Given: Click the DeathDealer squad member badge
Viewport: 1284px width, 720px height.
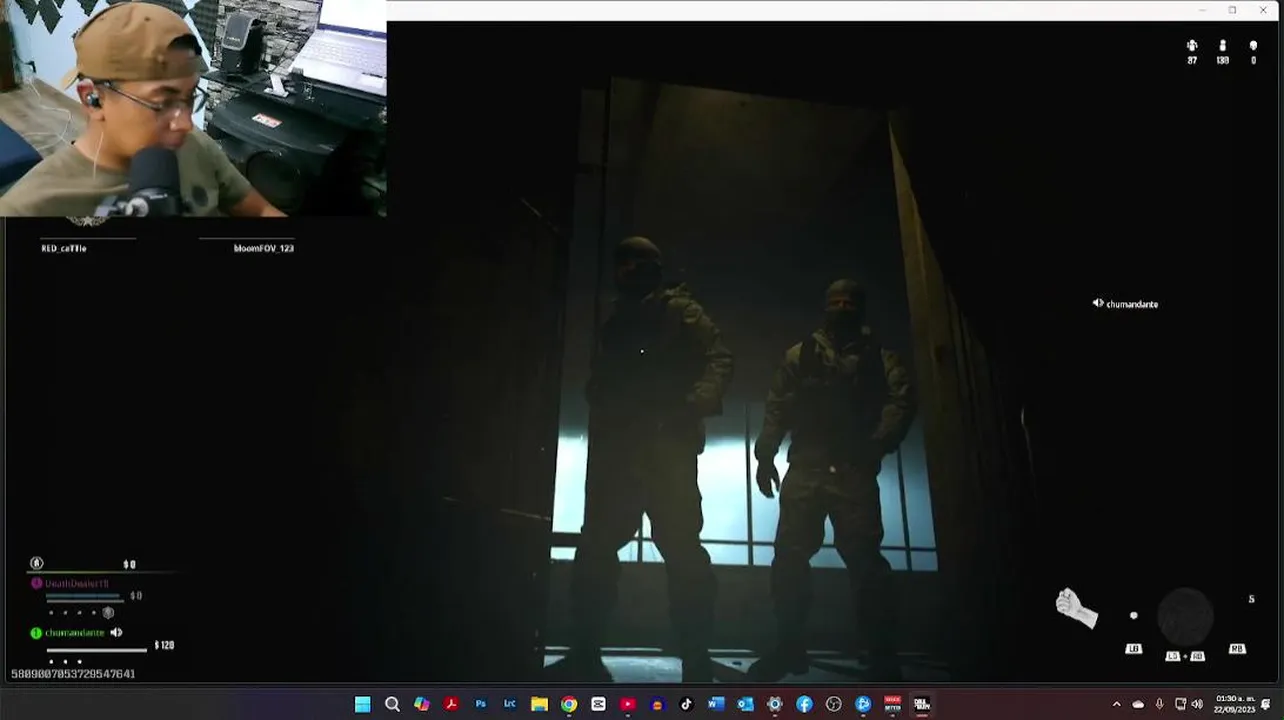Looking at the screenshot, I should click(37, 583).
